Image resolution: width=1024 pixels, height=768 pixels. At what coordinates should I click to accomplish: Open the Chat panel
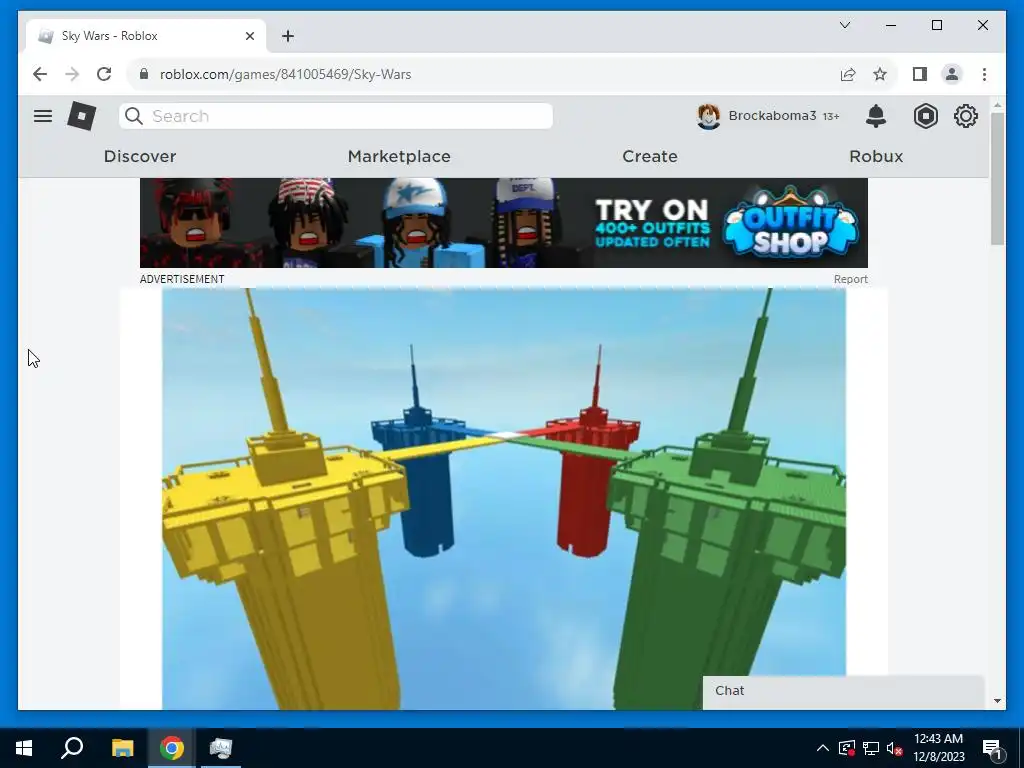(843, 691)
